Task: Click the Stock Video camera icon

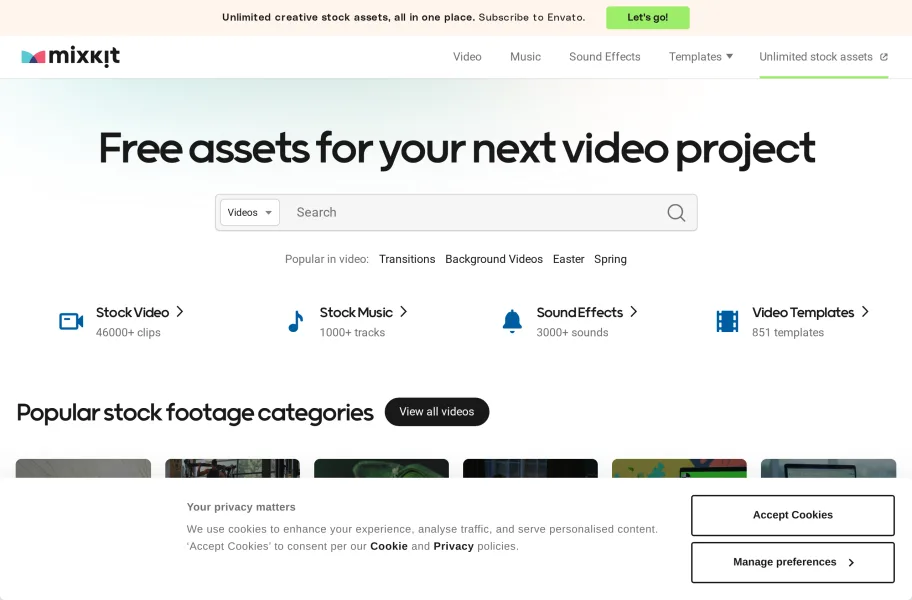Action: [x=71, y=321]
